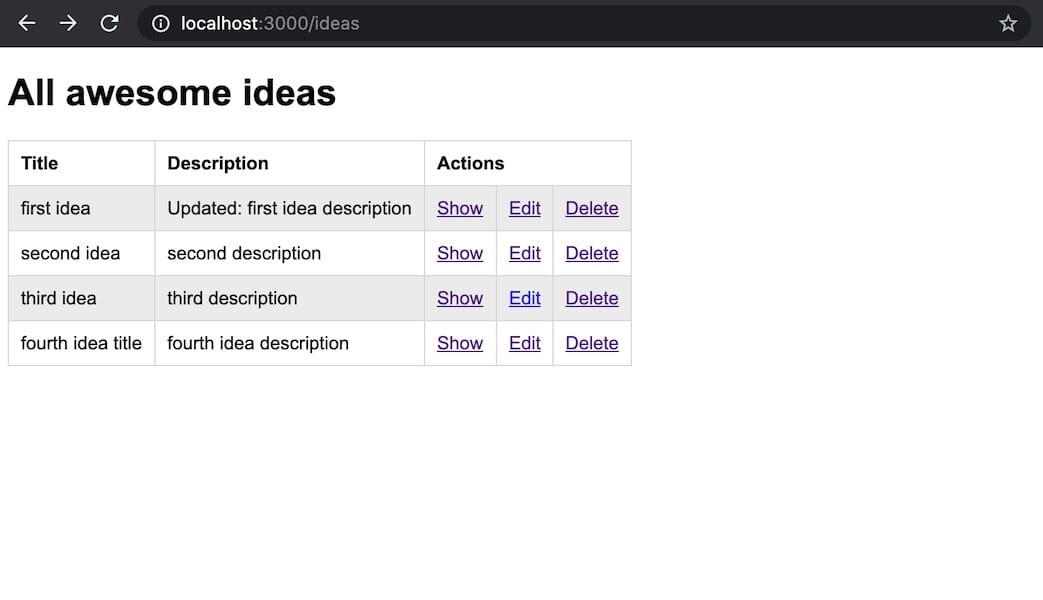Click the browser back arrow

tap(27, 23)
